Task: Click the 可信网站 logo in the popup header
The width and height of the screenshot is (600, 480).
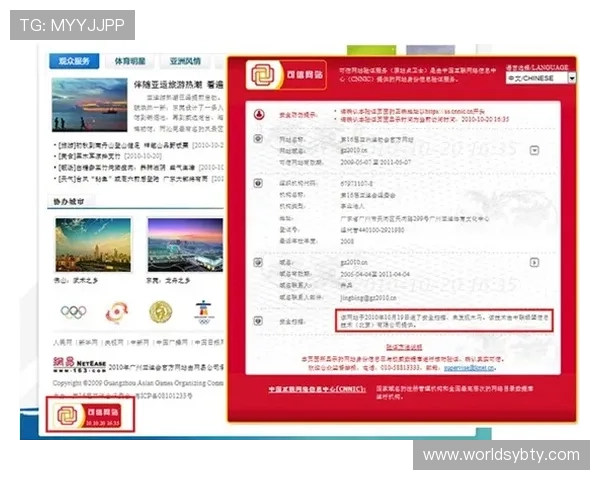Action: pos(286,75)
